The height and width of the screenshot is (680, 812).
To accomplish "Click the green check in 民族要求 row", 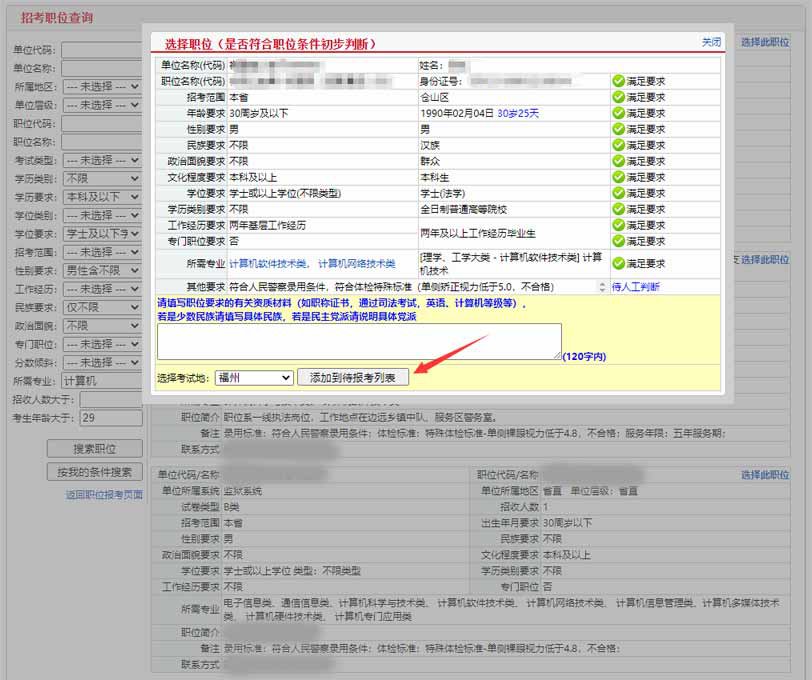I will coord(618,145).
